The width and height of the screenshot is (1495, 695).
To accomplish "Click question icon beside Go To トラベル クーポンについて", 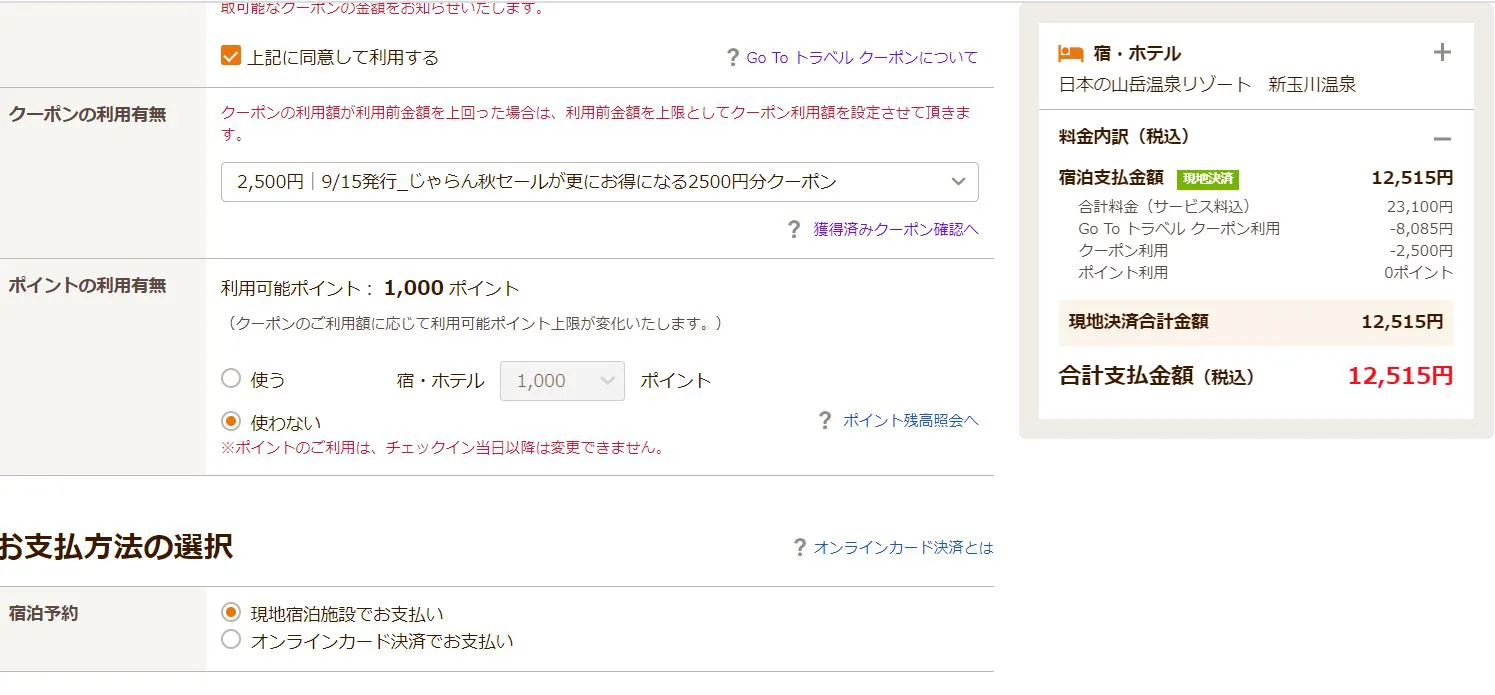I will point(733,58).
